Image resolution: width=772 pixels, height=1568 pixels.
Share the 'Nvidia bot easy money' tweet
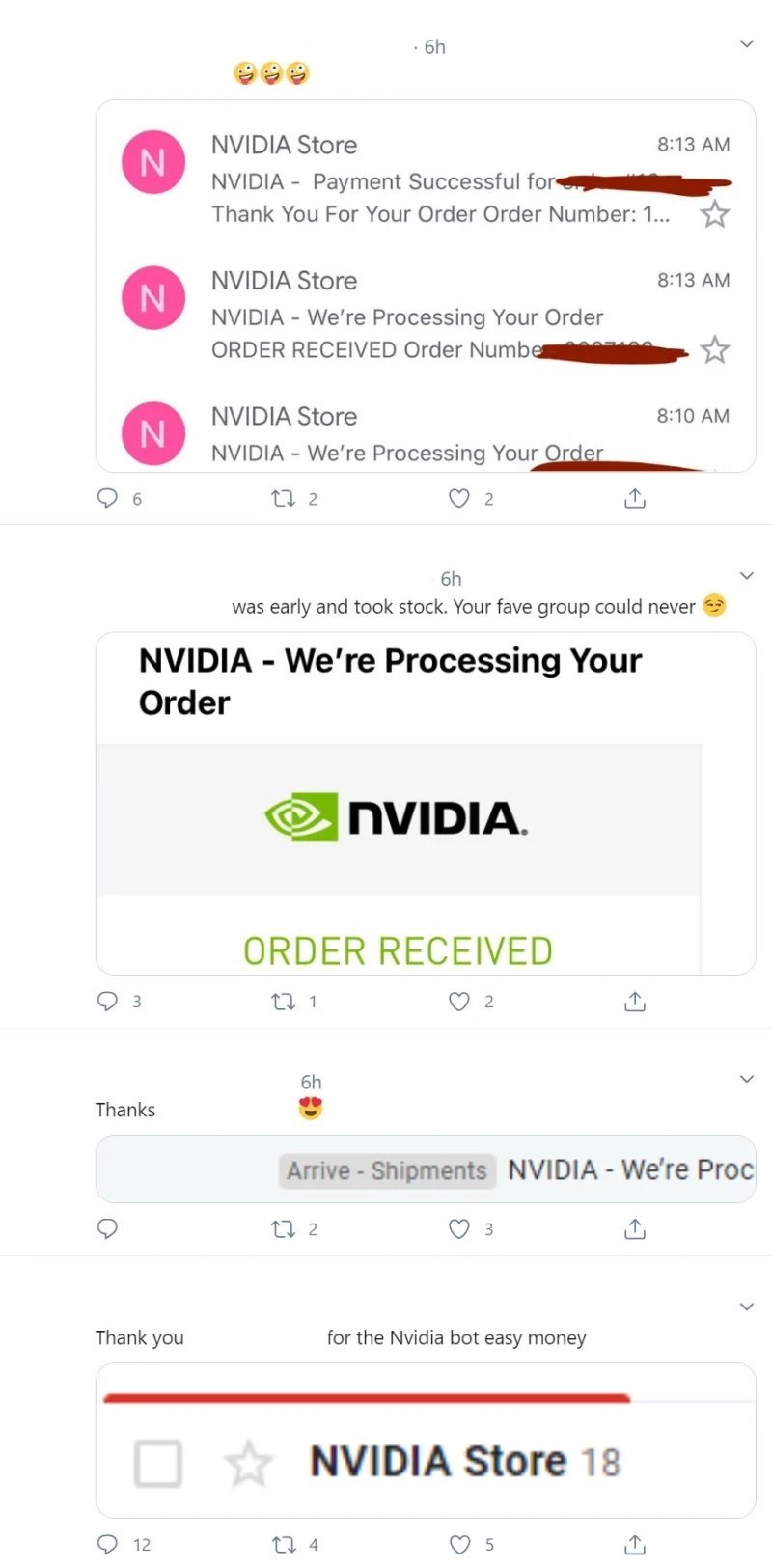(x=634, y=1544)
